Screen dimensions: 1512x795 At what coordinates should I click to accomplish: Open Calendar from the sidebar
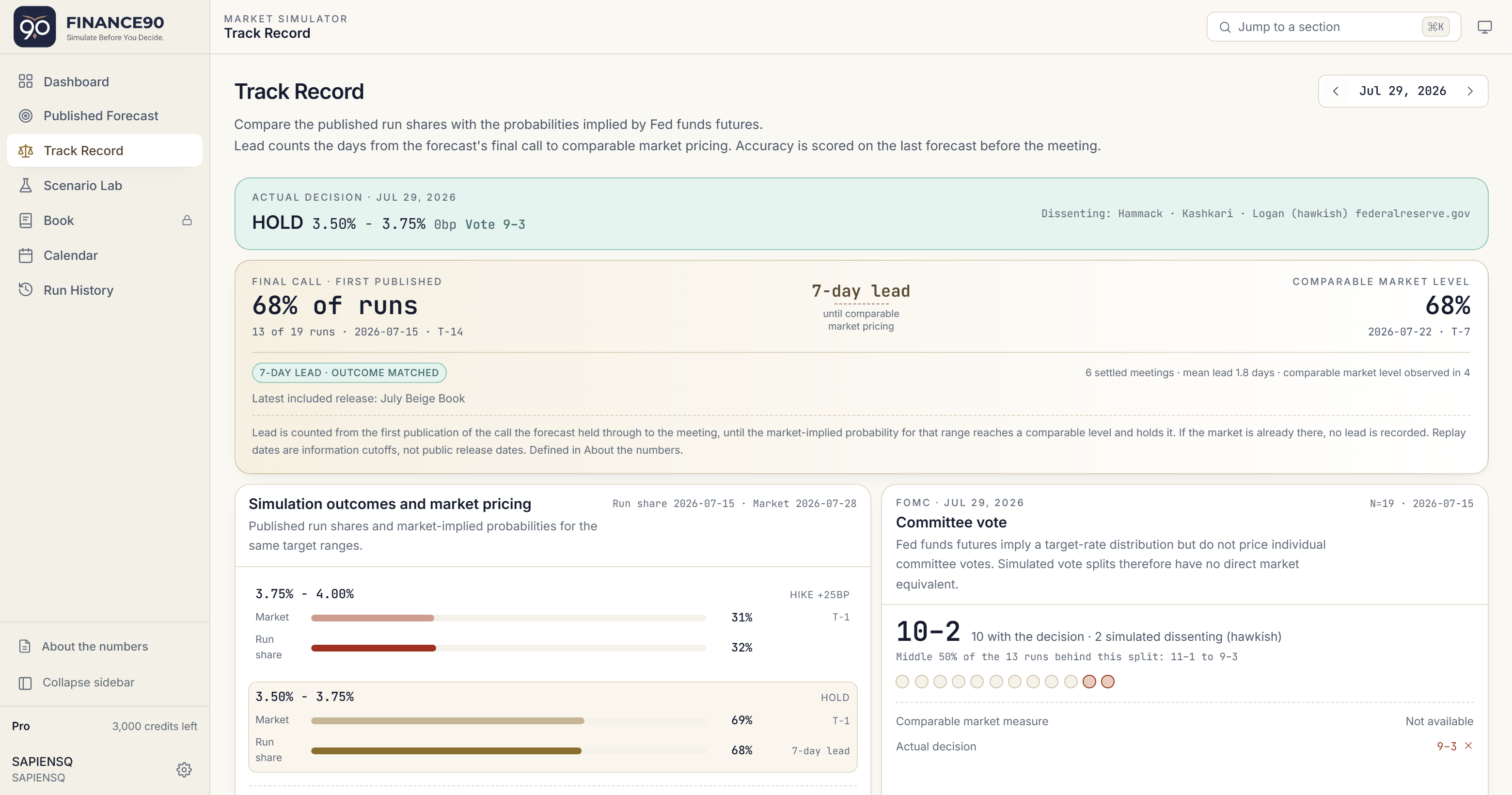[x=105, y=255]
